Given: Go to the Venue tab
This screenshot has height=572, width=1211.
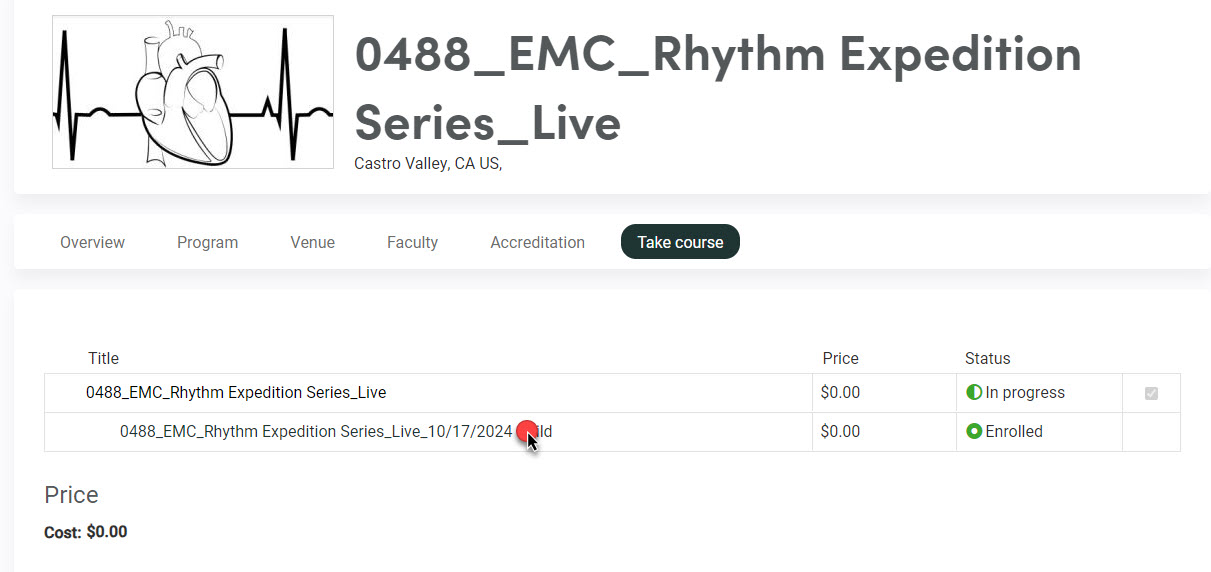Looking at the screenshot, I should pyautogui.click(x=312, y=242).
